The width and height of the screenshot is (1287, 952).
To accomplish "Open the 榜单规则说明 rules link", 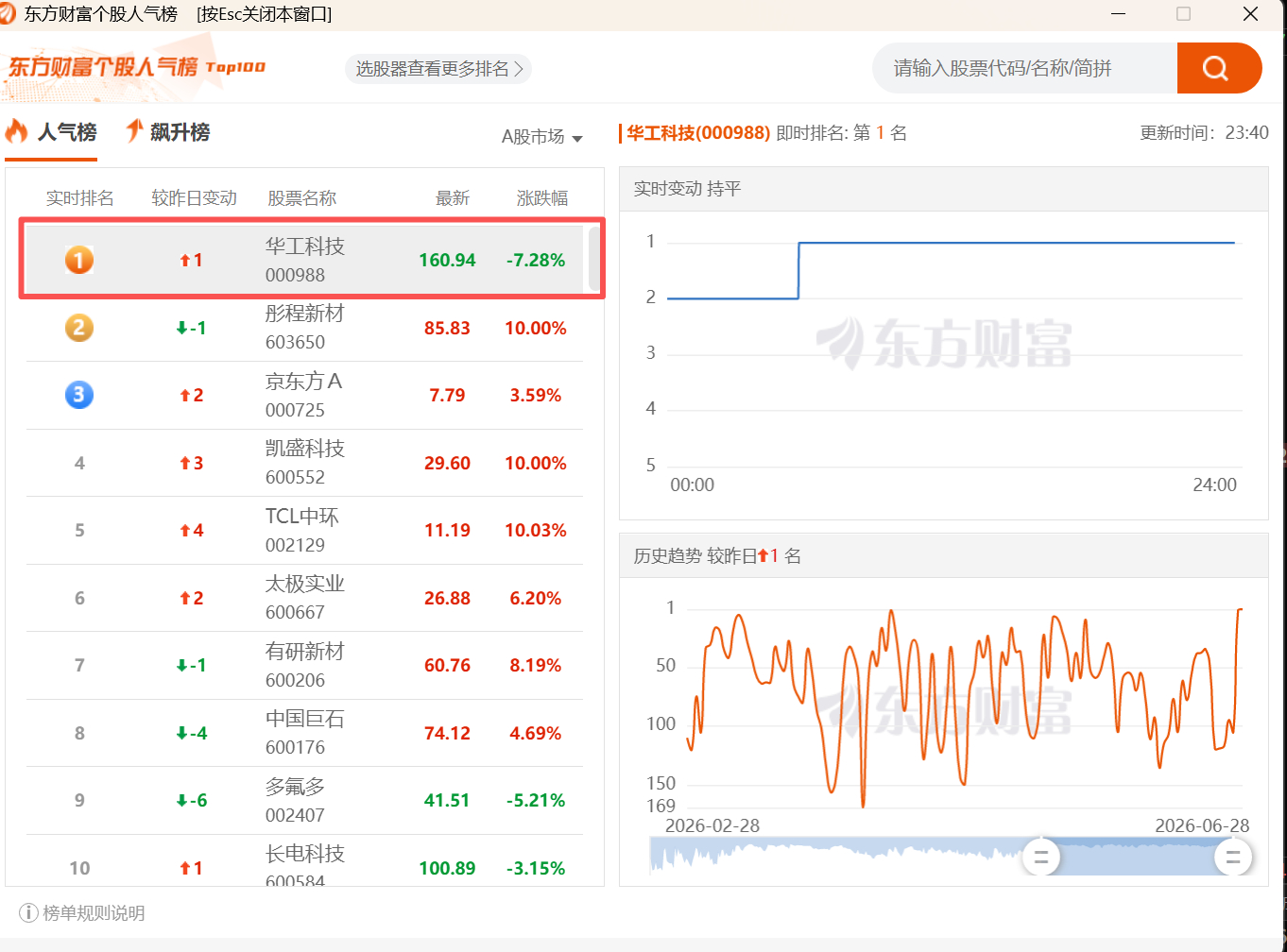I will tap(94, 913).
